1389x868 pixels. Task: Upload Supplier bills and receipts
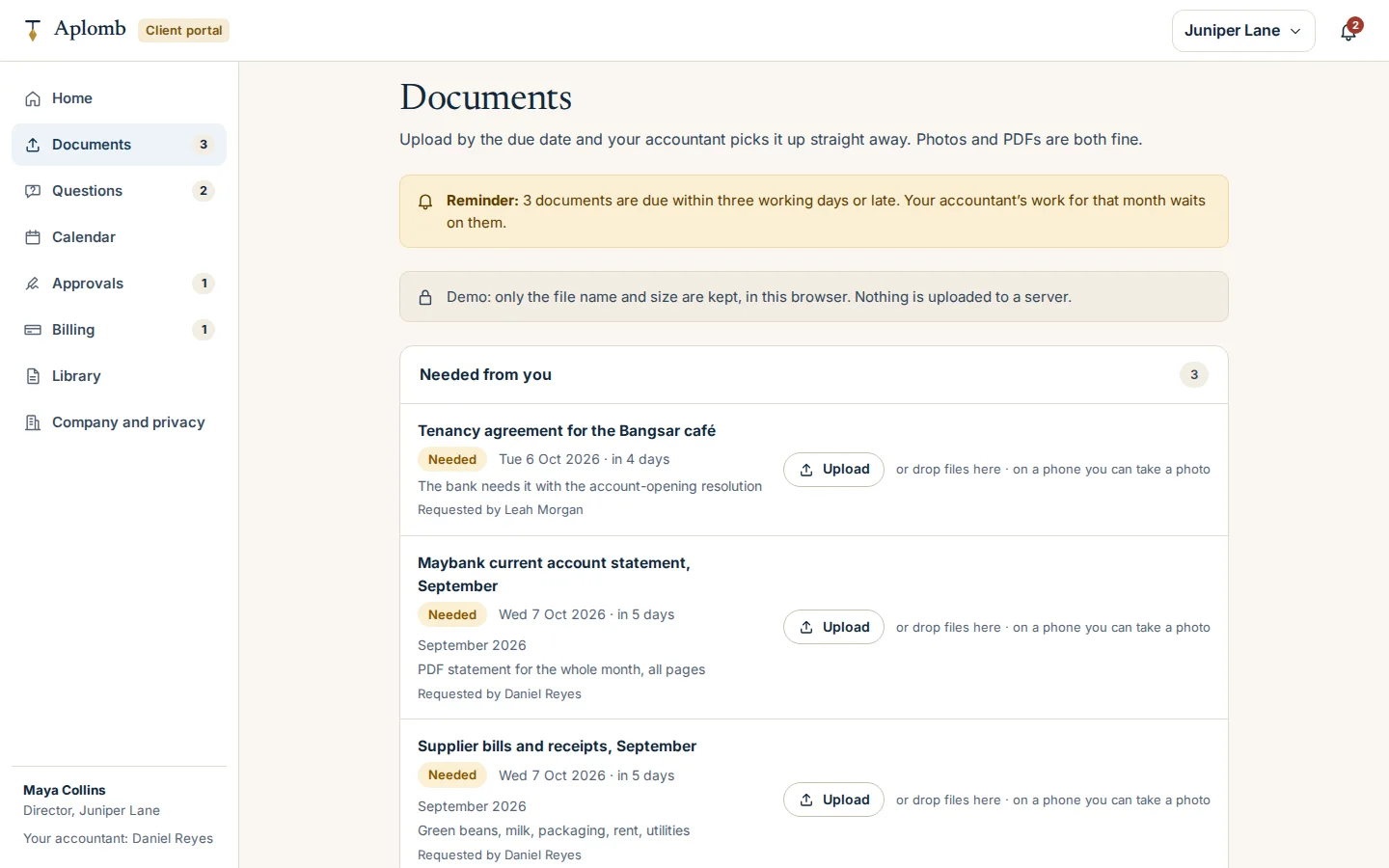[833, 800]
